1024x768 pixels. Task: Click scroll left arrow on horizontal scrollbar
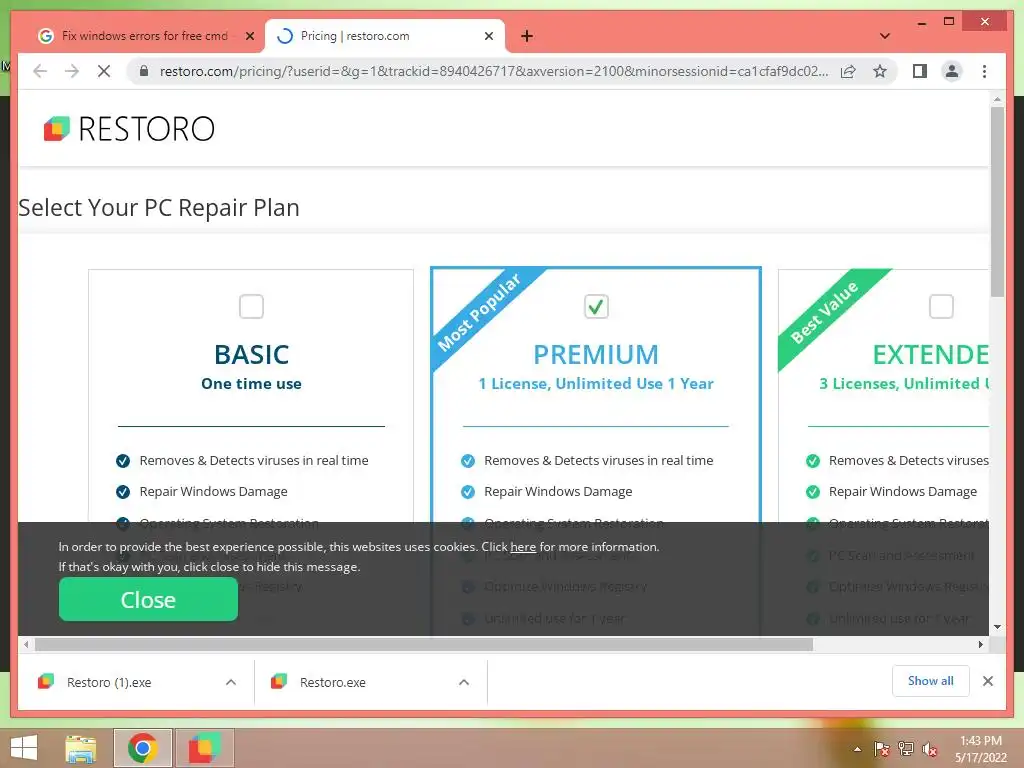(25, 645)
